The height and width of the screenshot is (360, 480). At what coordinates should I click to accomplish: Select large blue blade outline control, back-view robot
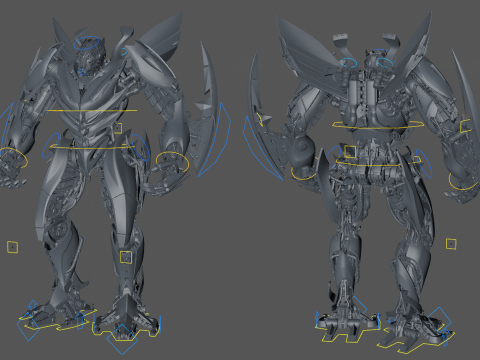pos(263,149)
